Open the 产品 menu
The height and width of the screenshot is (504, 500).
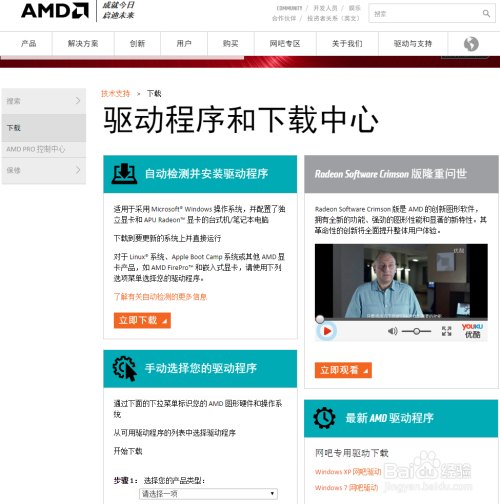click(x=28, y=44)
